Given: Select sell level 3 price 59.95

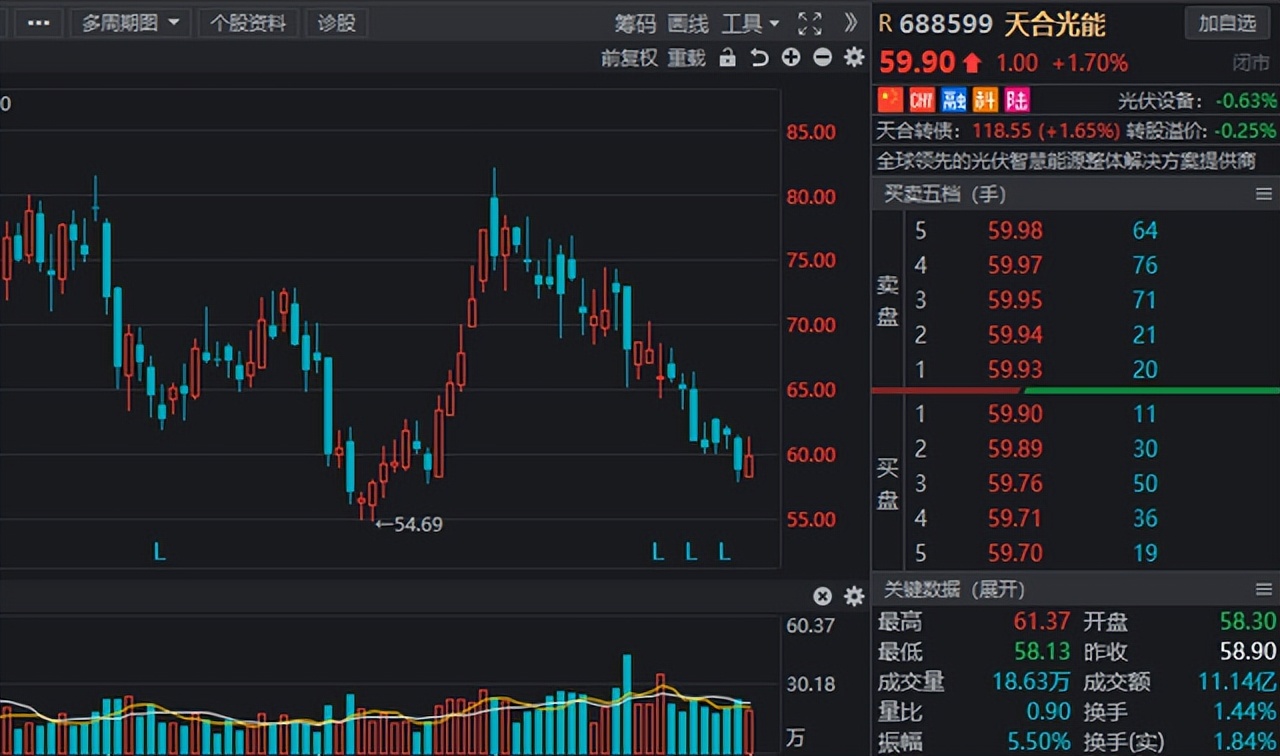Looking at the screenshot, I should coord(1015,300).
